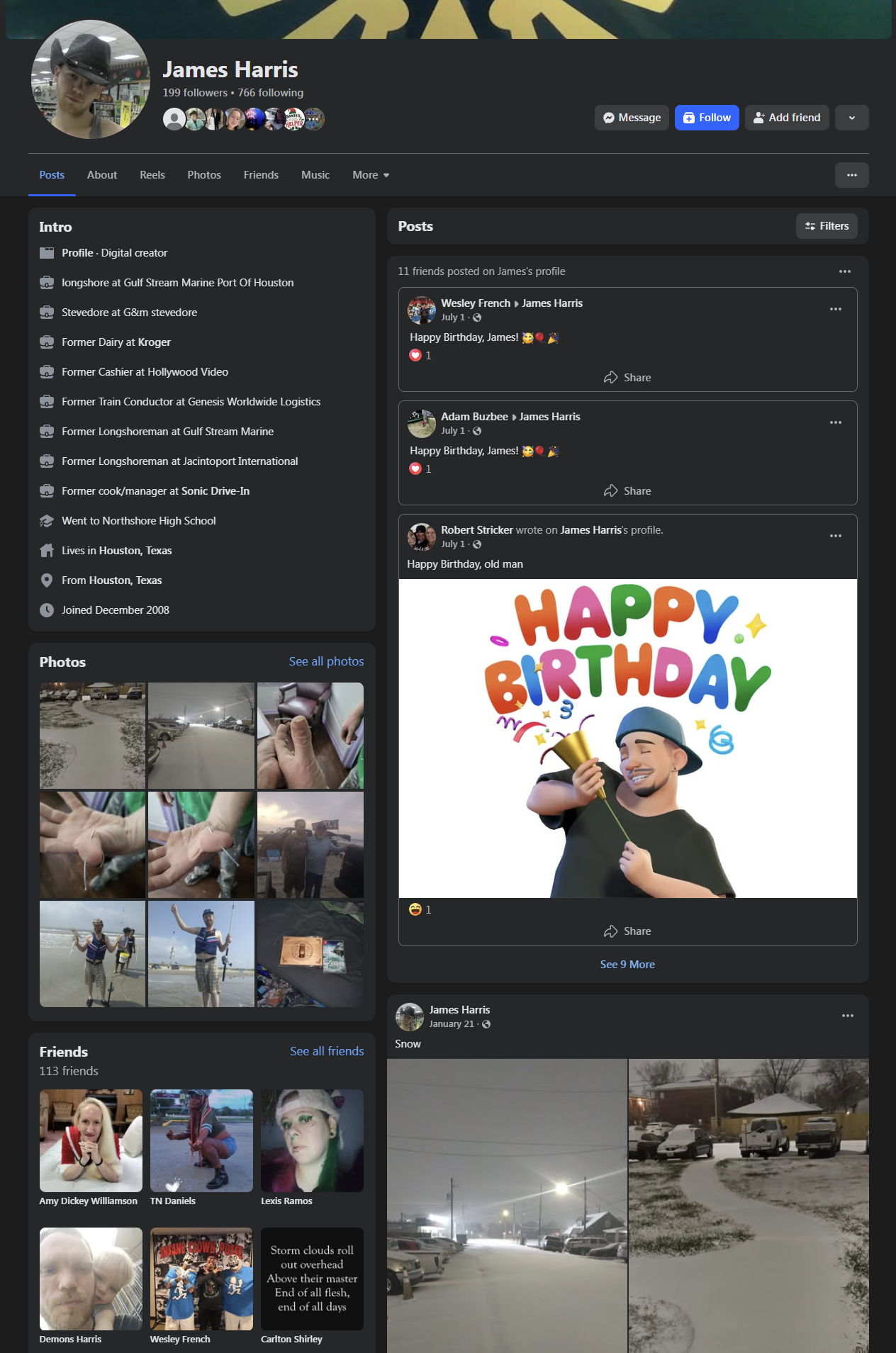896x1353 pixels.
Task: Click the laughing reaction under birthday image
Action: point(416,909)
